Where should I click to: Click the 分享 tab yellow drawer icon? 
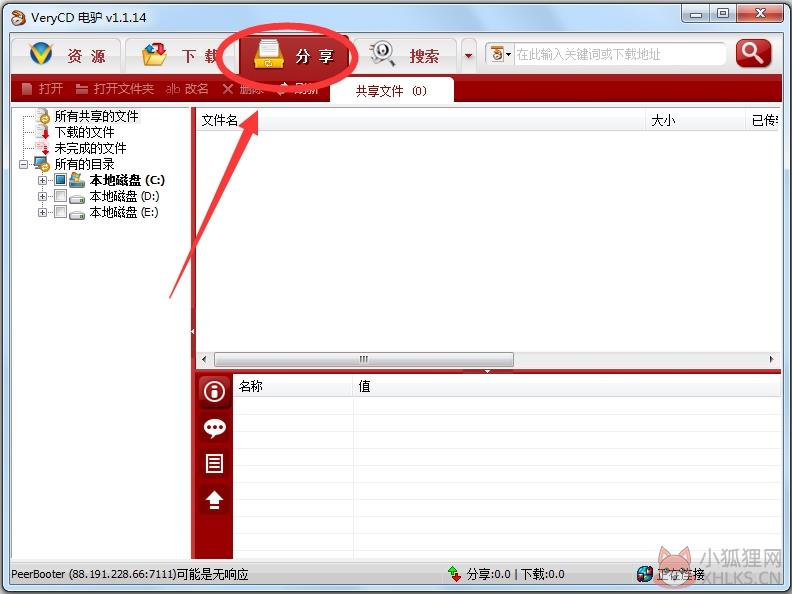click(x=269, y=54)
